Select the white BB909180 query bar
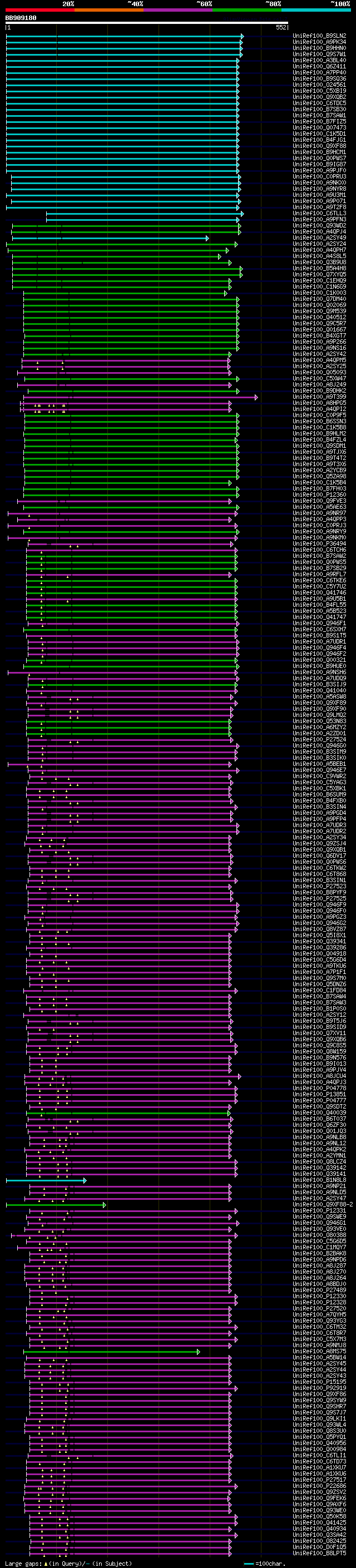The height and width of the screenshot is (1568, 356). tap(147, 23)
